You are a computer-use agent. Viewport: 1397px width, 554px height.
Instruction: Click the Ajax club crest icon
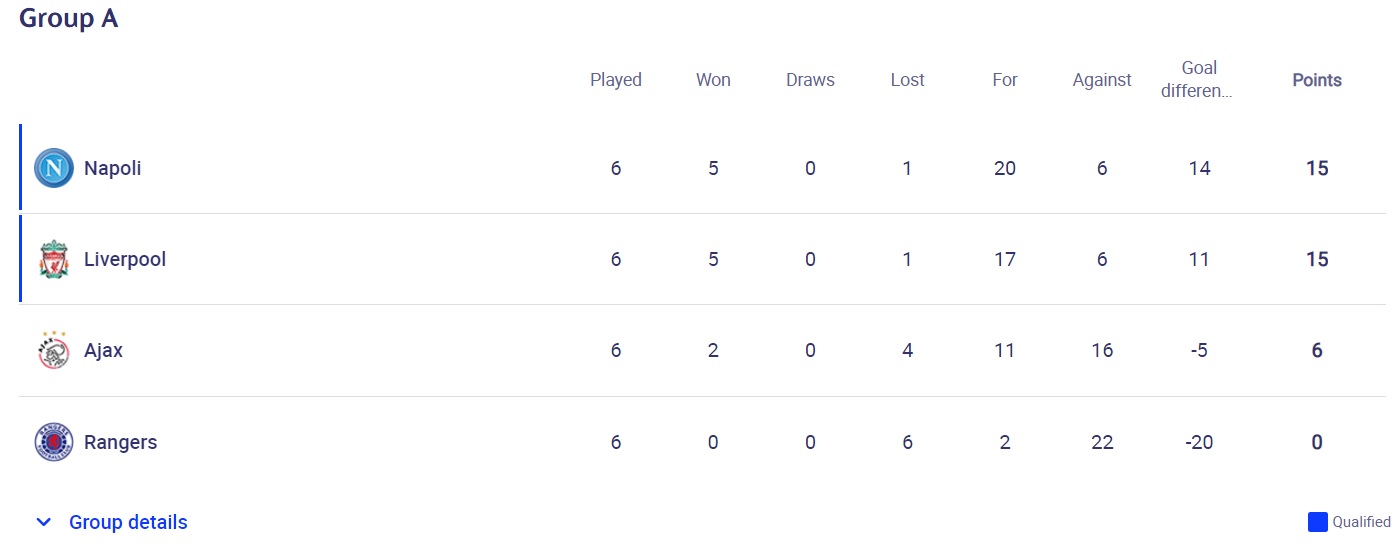(x=53, y=350)
